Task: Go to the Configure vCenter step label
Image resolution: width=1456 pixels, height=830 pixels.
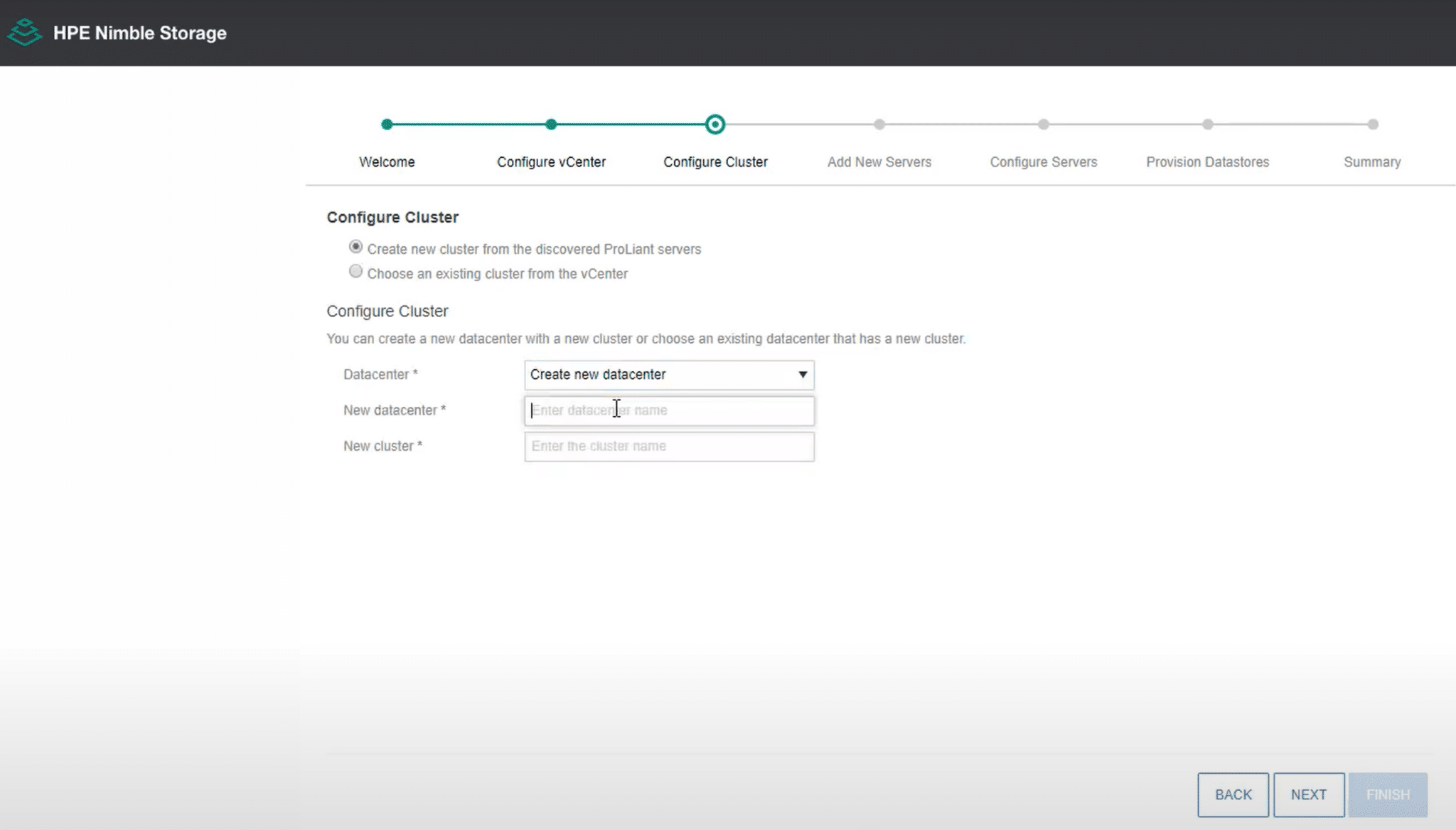Action: tap(551, 162)
